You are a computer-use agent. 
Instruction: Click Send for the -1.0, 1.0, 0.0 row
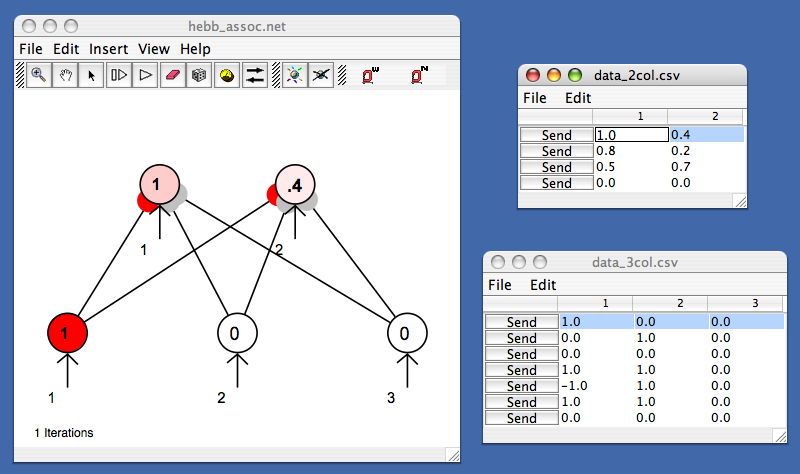[521, 386]
